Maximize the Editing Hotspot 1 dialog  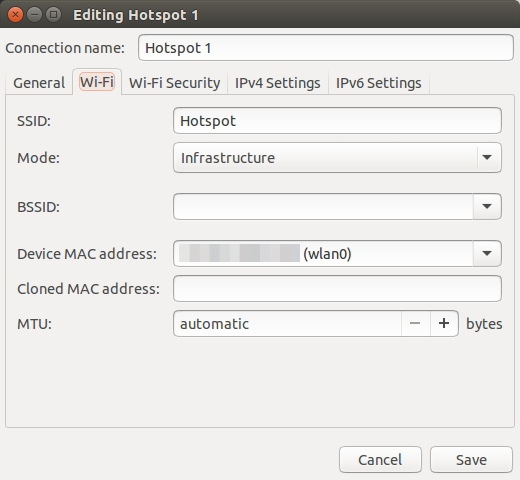[x=53, y=15]
